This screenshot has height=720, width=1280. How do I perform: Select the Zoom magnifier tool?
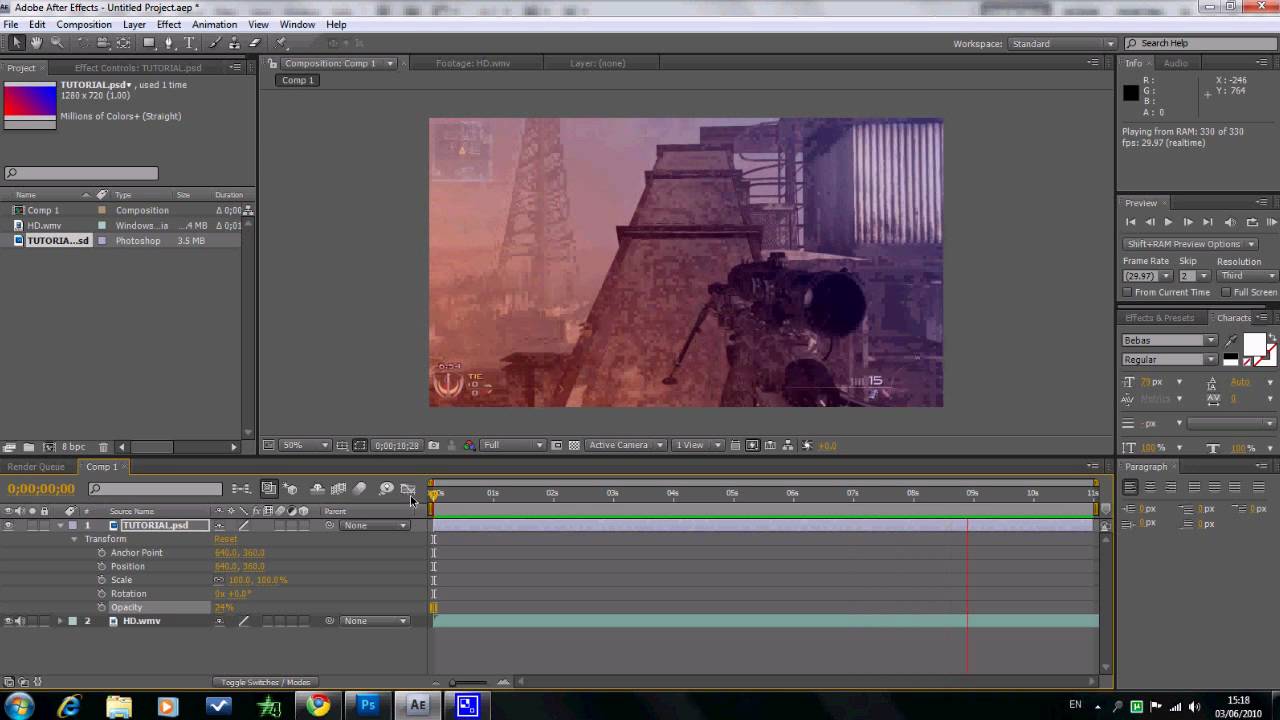(x=57, y=43)
